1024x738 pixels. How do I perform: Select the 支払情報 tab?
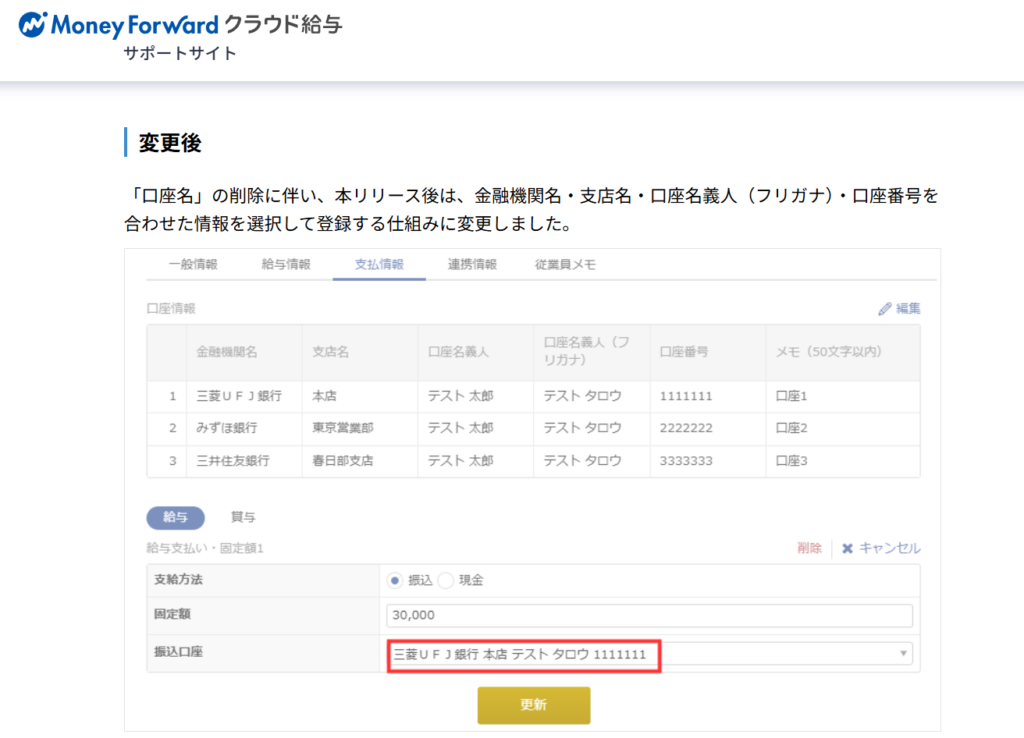coord(378,264)
